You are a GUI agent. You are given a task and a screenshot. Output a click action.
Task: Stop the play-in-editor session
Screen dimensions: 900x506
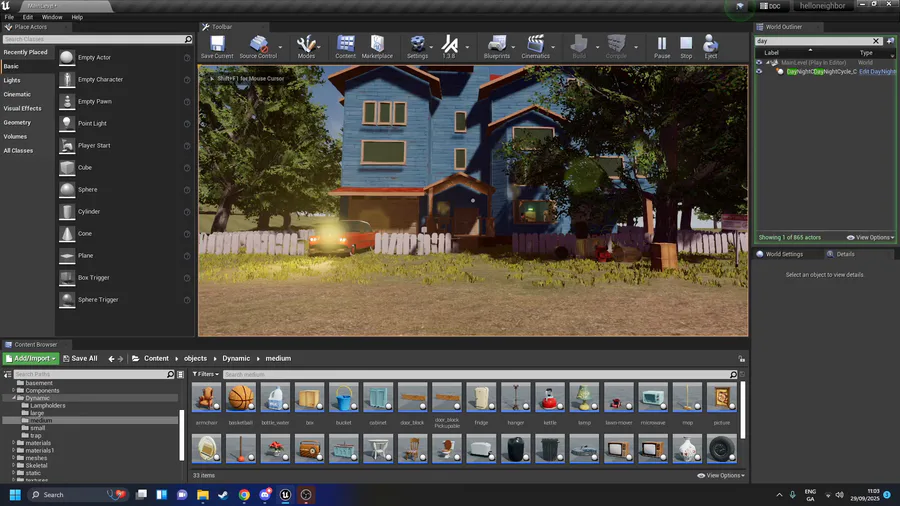tap(686, 47)
